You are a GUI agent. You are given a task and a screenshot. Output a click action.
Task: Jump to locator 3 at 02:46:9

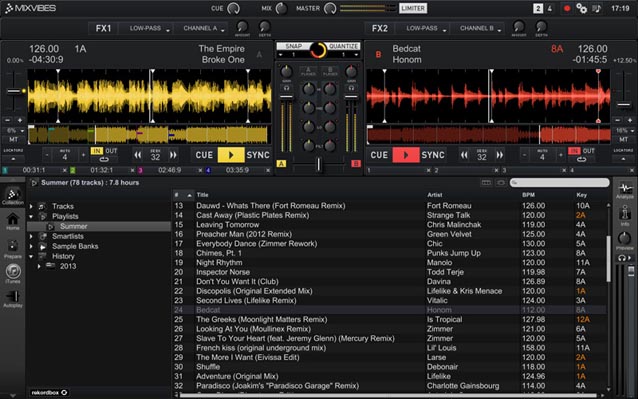[169, 170]
